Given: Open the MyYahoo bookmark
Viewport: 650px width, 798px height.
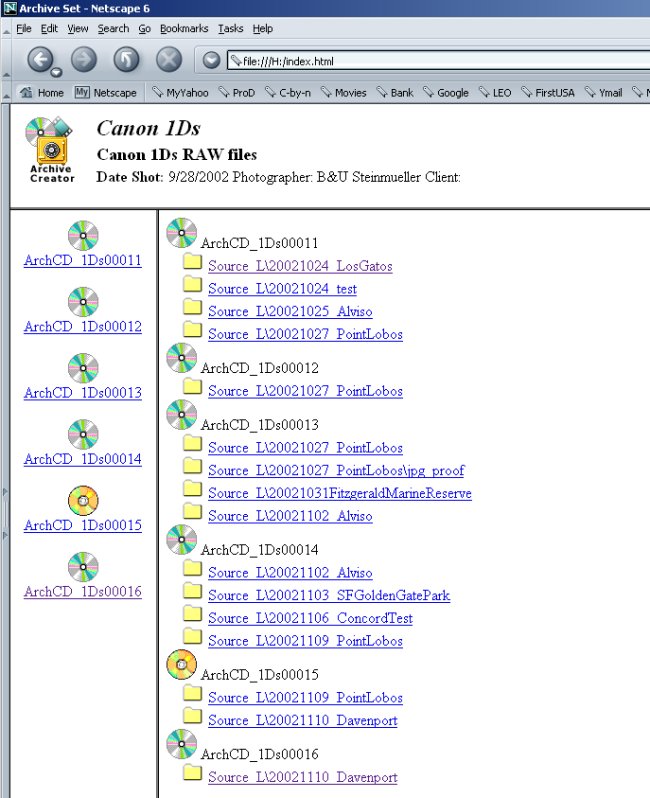Looking at the screenshot, I should (x=180, y=93).
